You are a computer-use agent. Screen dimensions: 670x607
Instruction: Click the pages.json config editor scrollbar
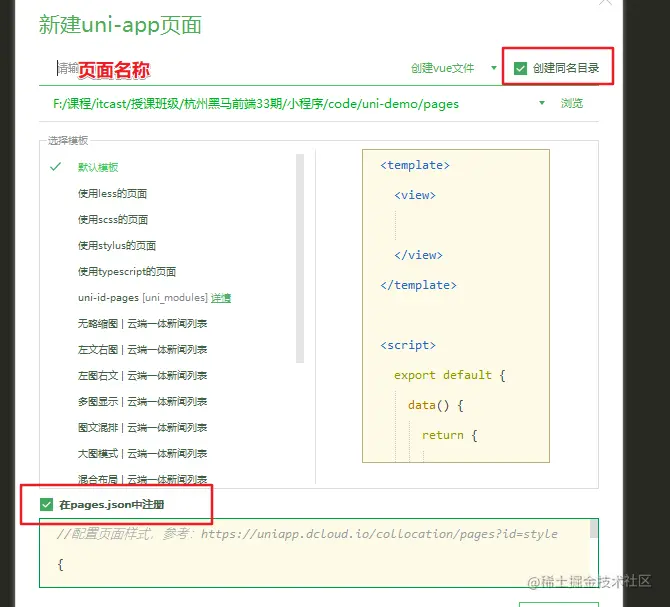pos(594,529)
